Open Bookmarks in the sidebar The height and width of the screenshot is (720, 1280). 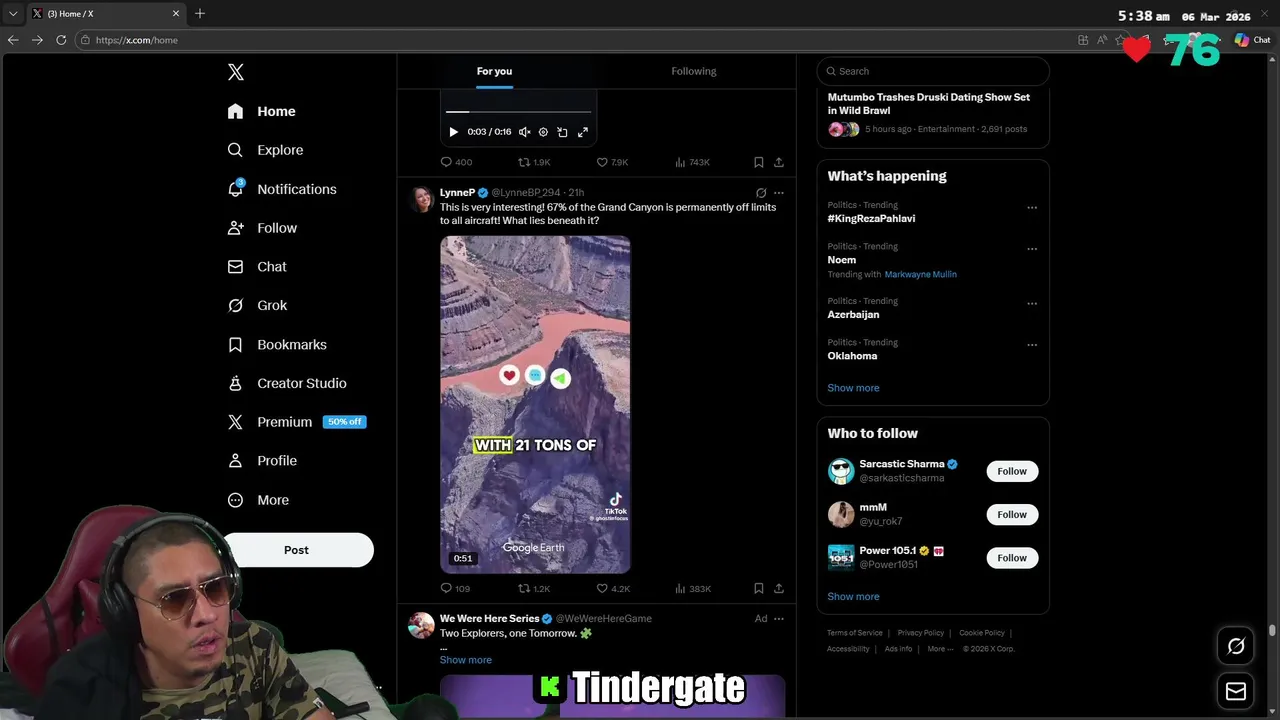coord(277,345)
